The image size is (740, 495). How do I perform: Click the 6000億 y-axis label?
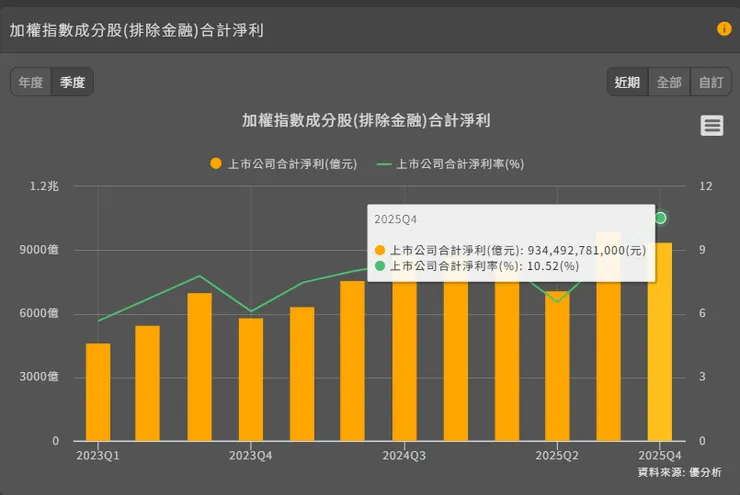pos(39,313)
